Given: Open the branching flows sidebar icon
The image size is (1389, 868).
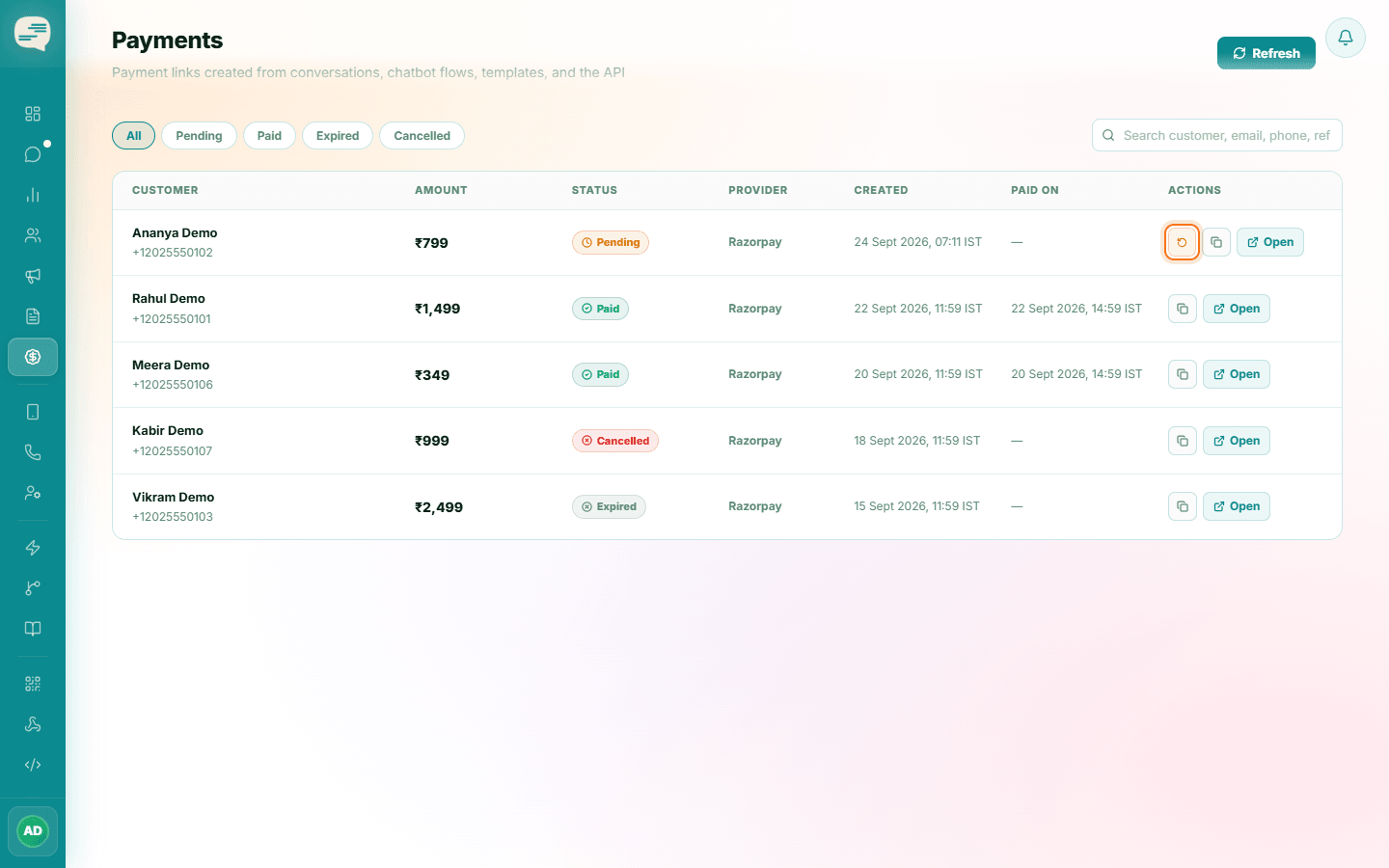Looking at the screenshot, I should [x=33, y=588].
